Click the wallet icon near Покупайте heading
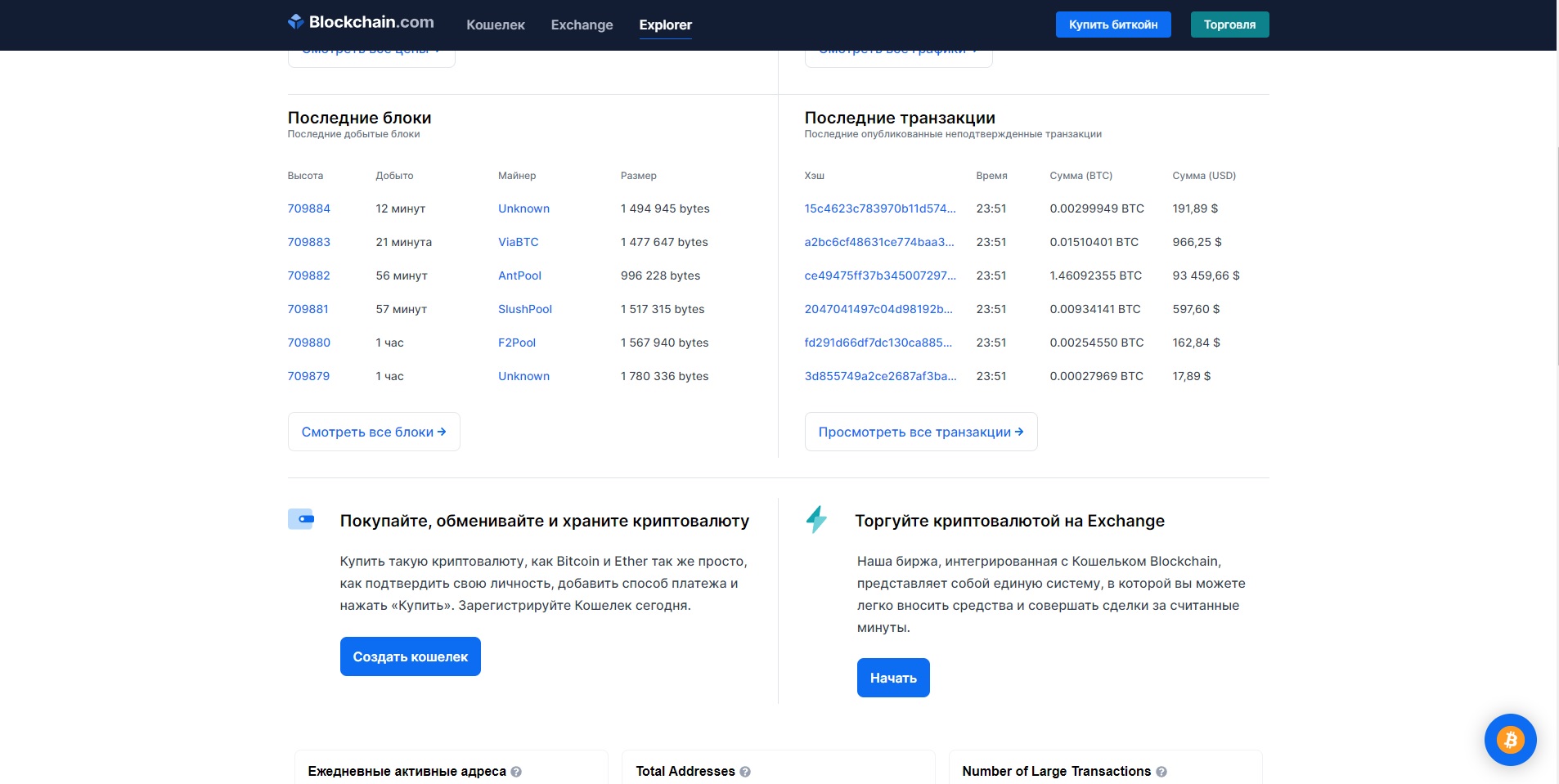 [301, 519]
